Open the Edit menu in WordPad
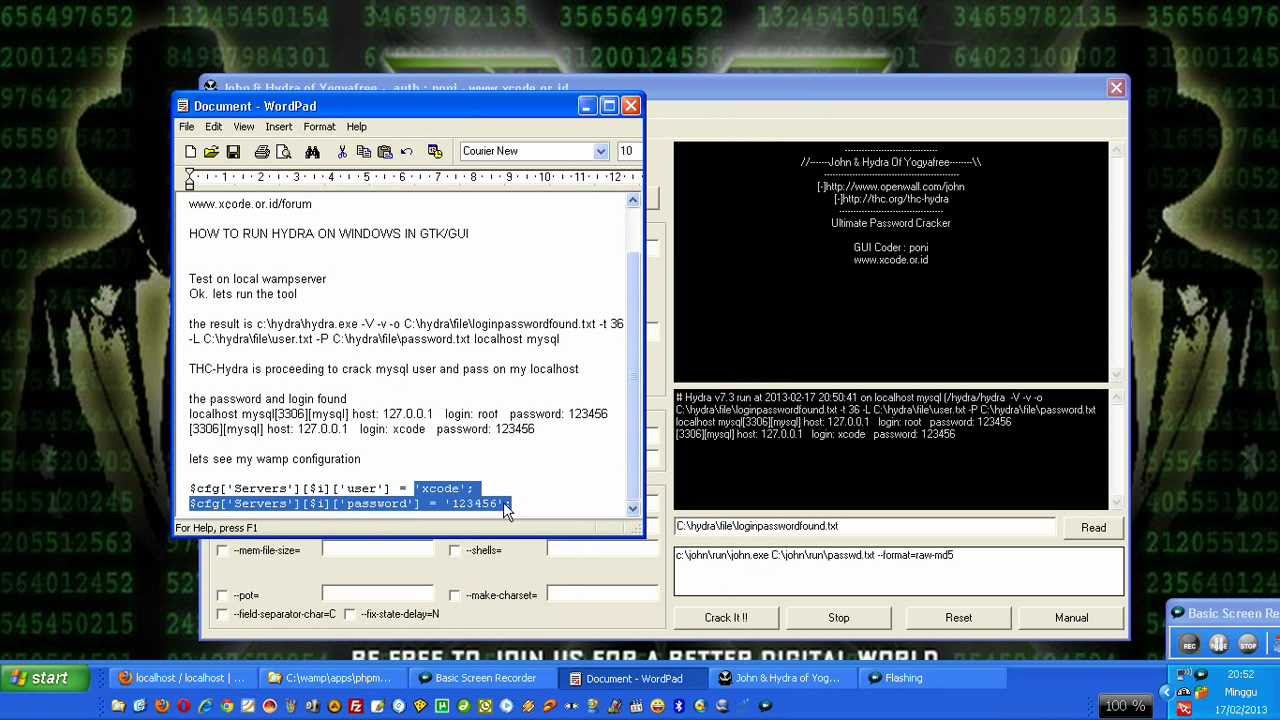 213,127
